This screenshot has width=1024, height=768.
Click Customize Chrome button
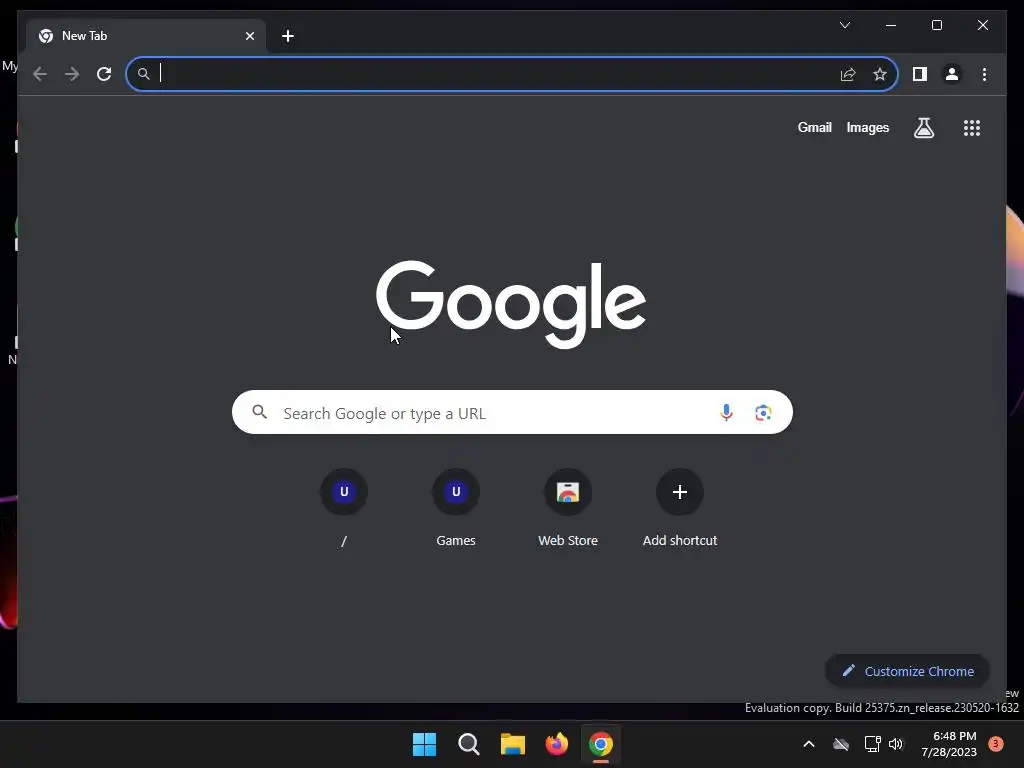(907, 671)
